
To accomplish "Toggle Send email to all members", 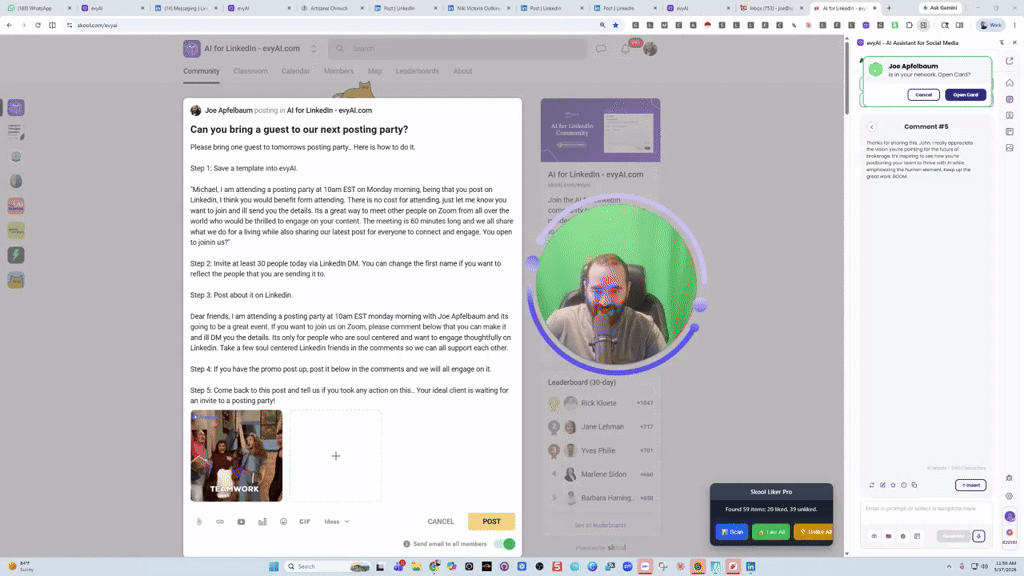I will coord(505,544).
